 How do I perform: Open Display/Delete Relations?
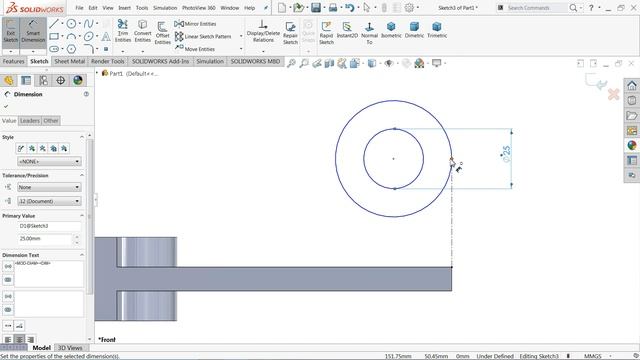coord(263,32)
